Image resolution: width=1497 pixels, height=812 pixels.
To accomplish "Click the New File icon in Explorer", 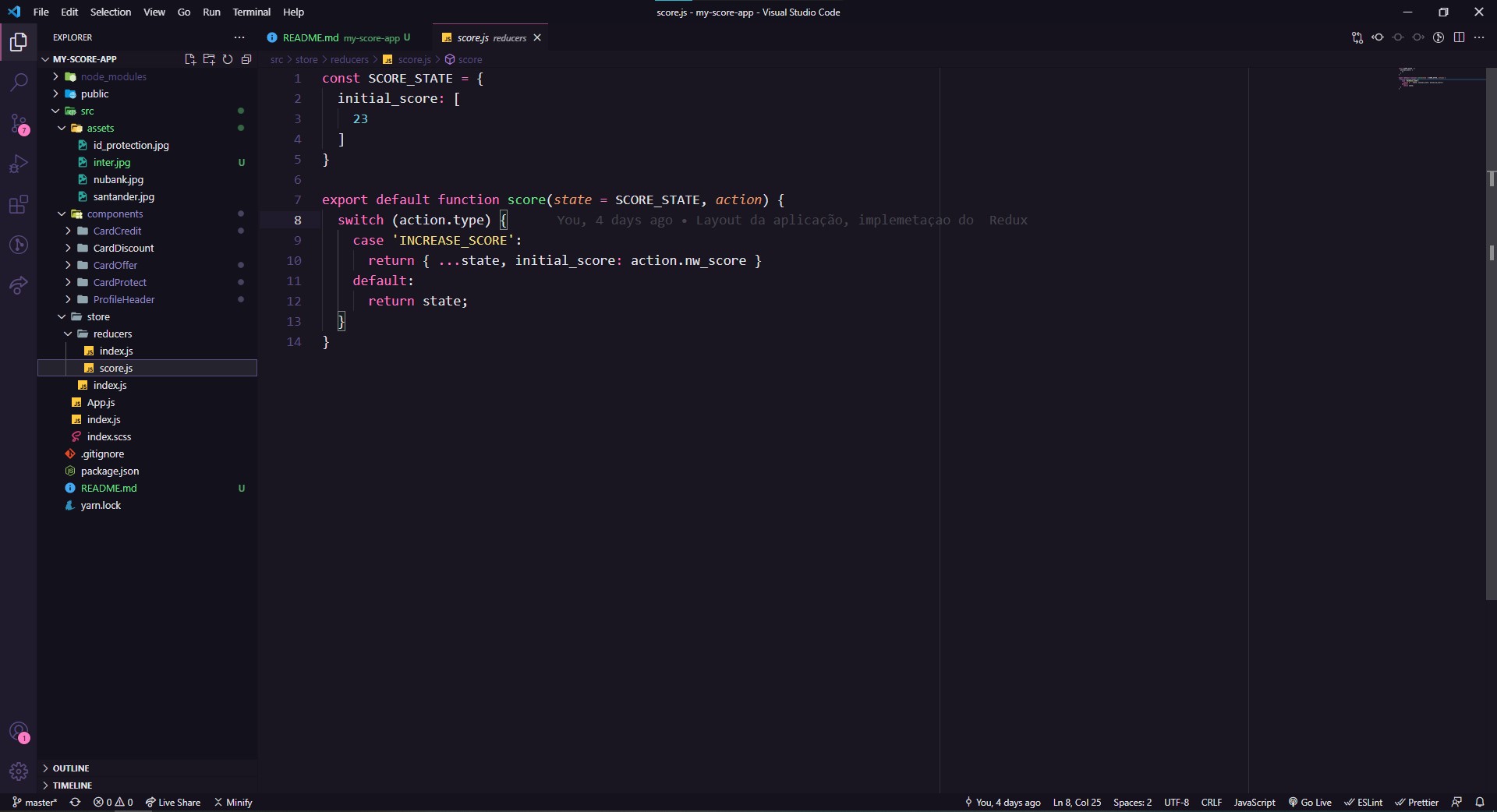I will coord(189,59).
